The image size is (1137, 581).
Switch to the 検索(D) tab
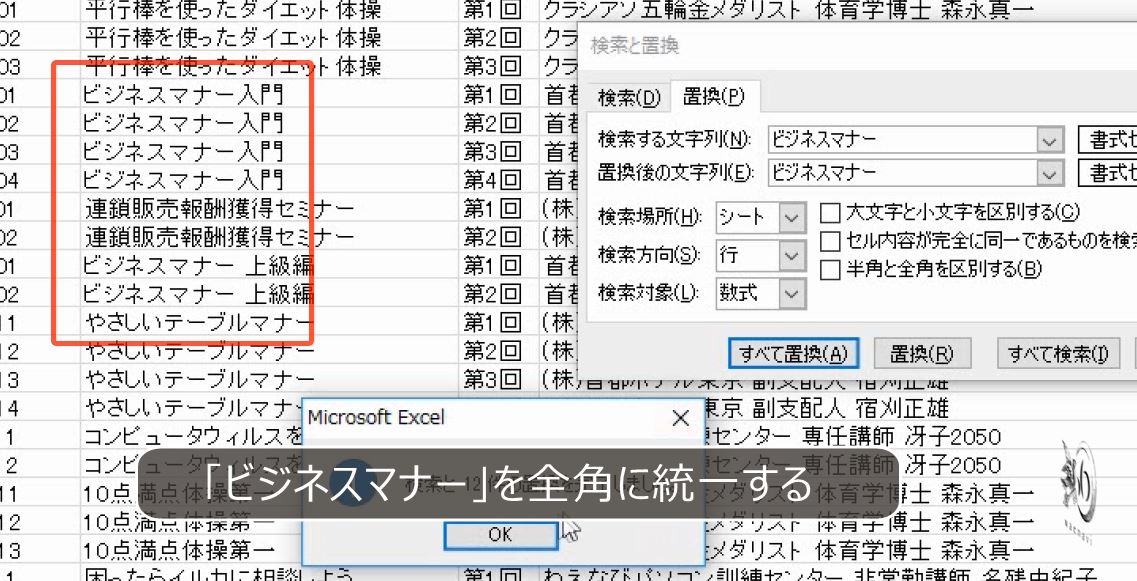(x=629, y=98)
